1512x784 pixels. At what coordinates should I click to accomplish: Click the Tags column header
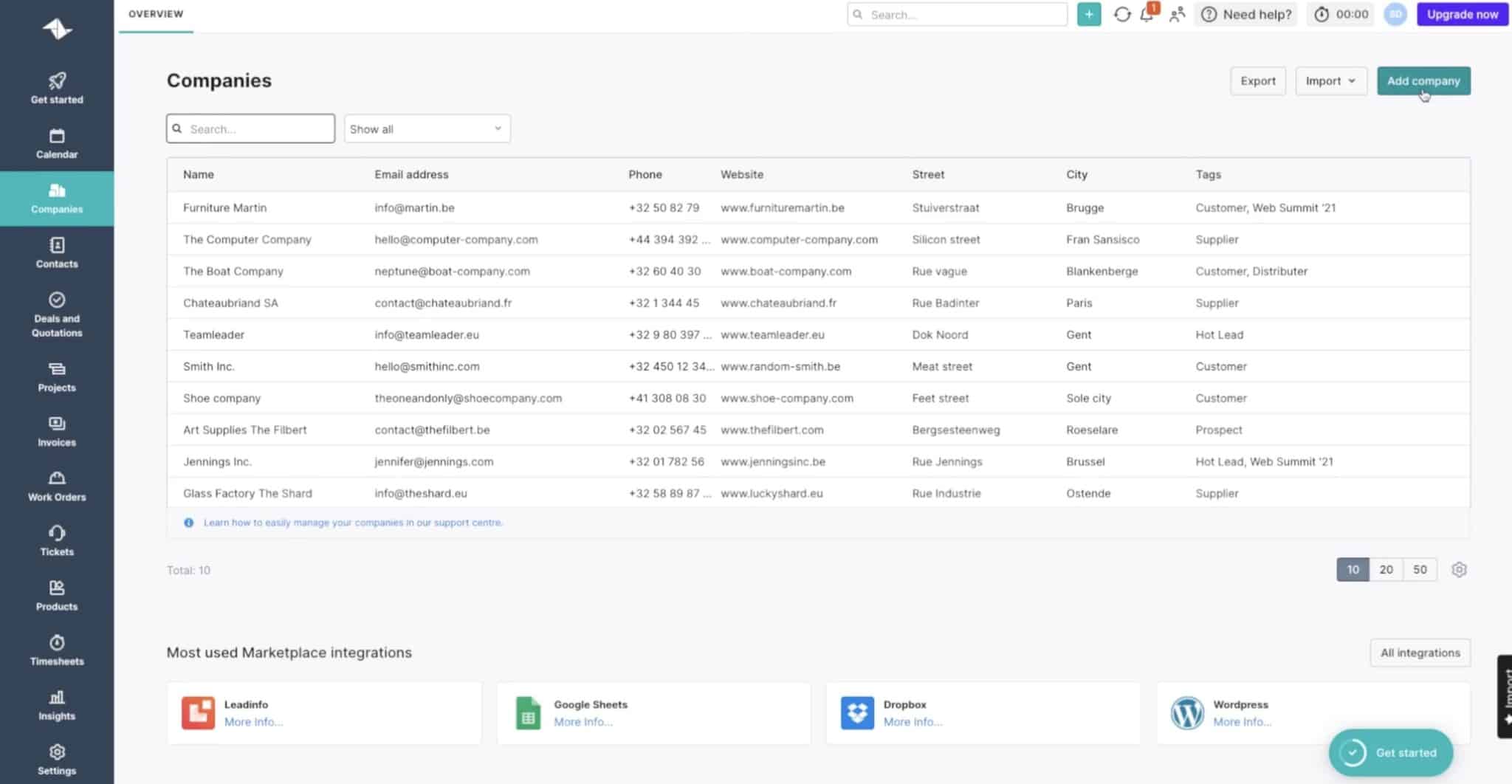tap(1209, 174)
